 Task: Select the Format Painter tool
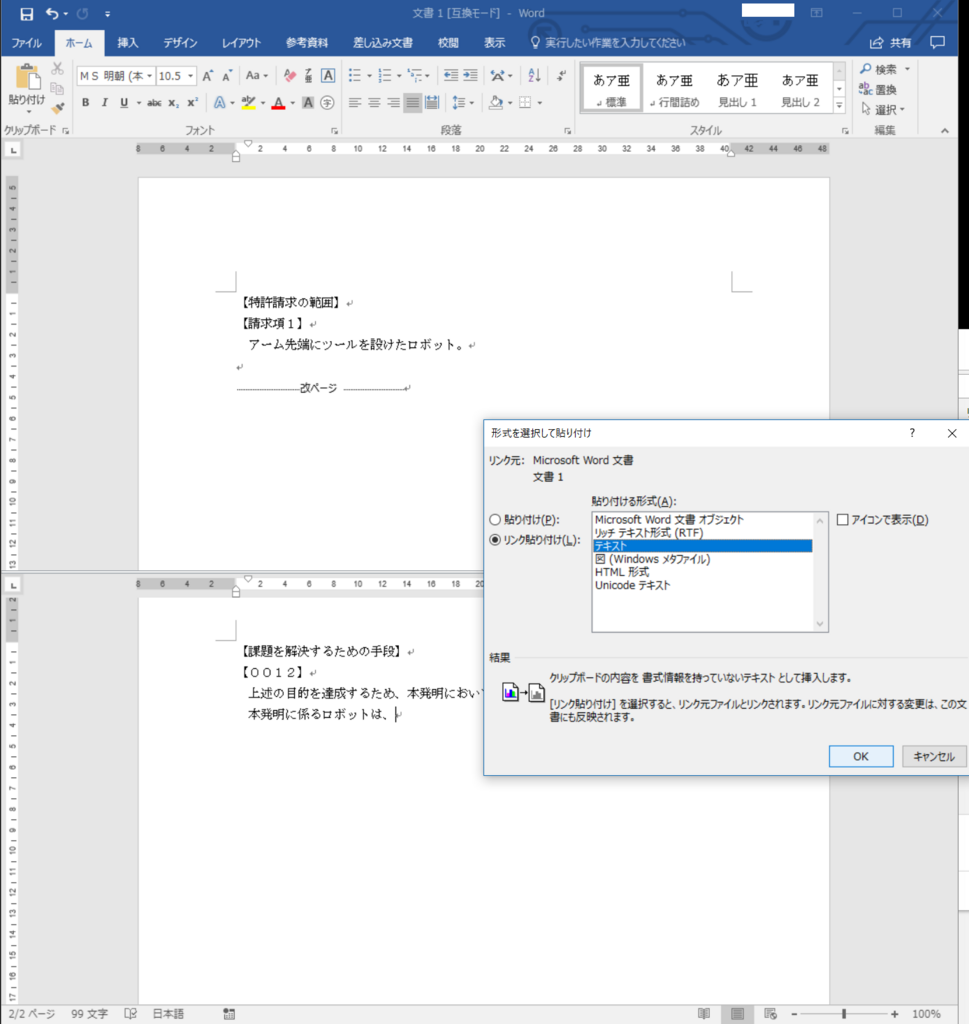(57, 108)
